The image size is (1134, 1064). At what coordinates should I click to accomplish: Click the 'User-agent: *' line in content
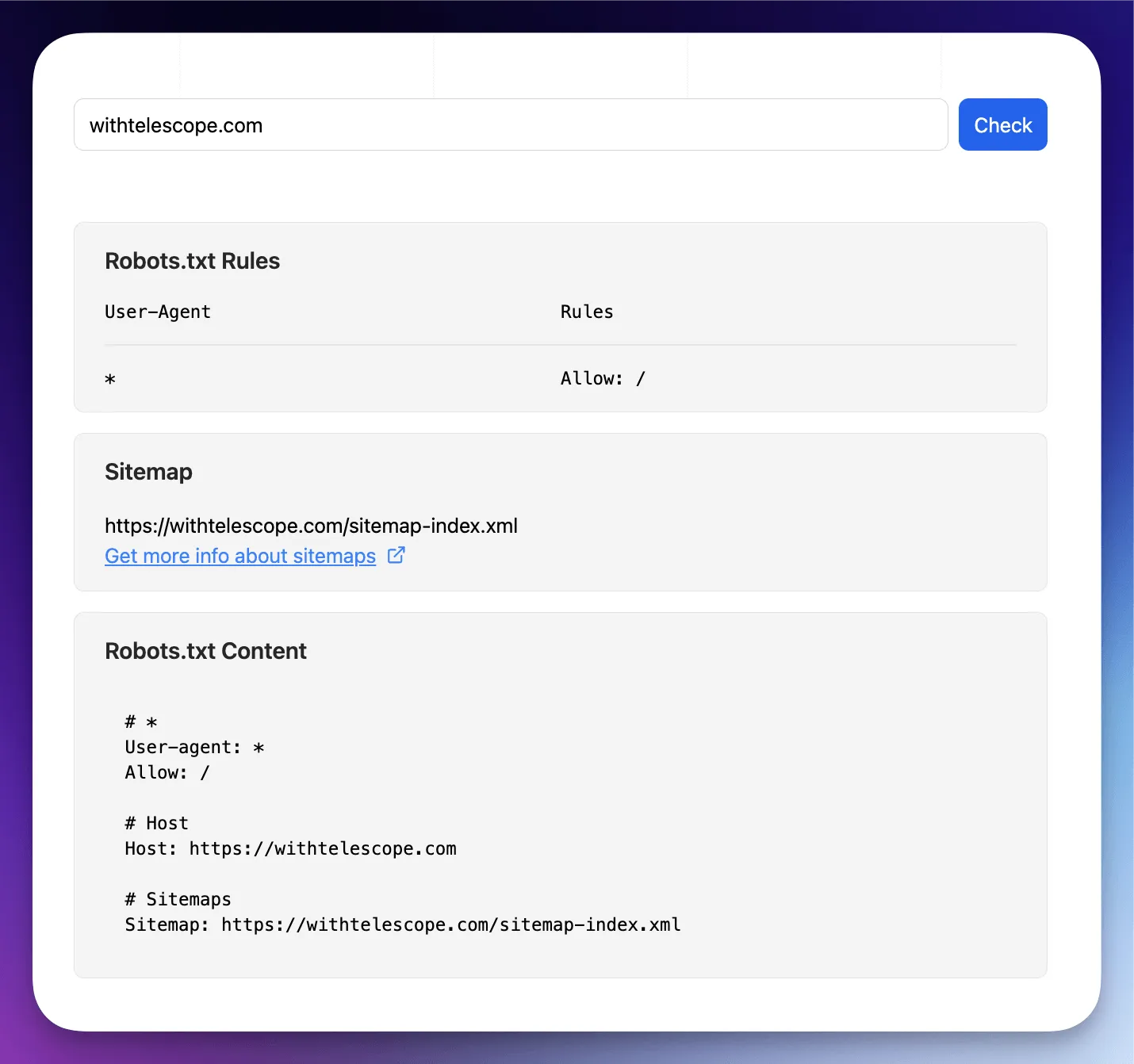coord(194,747)
